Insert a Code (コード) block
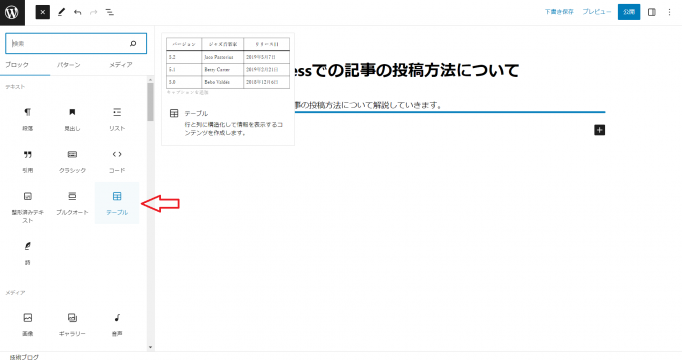The height and width of the screenshot is (360, 682). point(117,161)
